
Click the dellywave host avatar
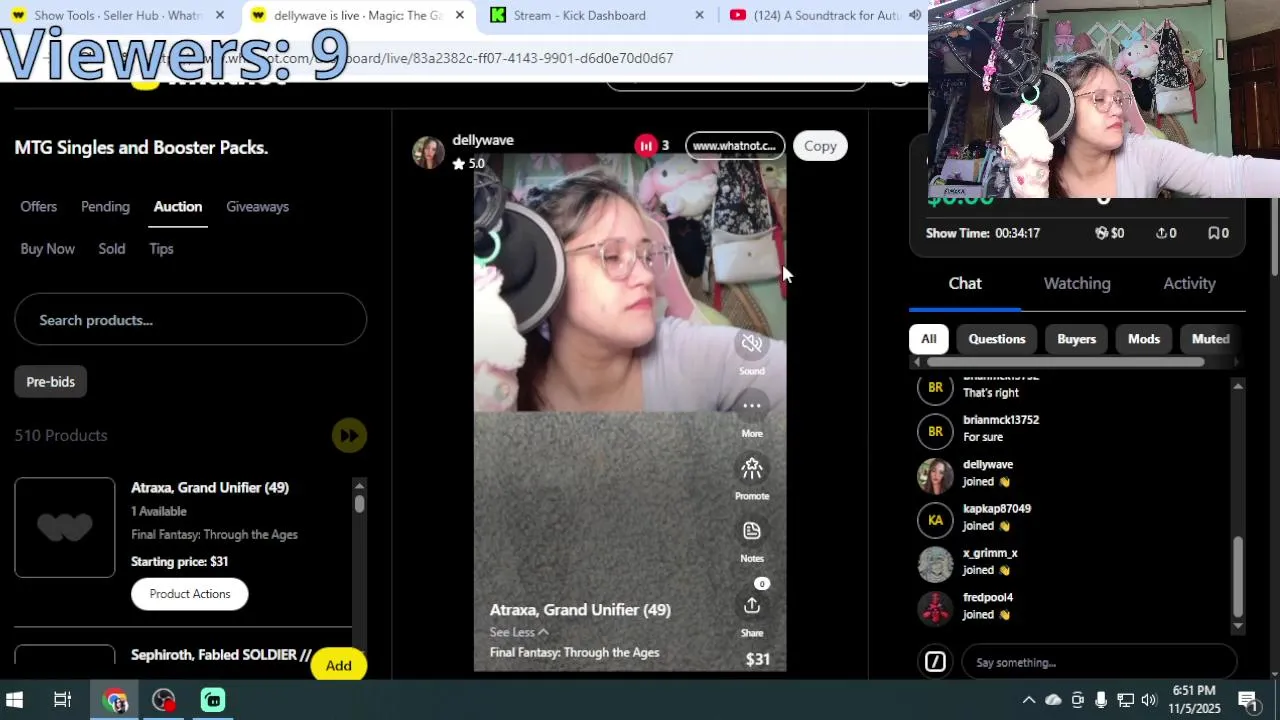428,152
